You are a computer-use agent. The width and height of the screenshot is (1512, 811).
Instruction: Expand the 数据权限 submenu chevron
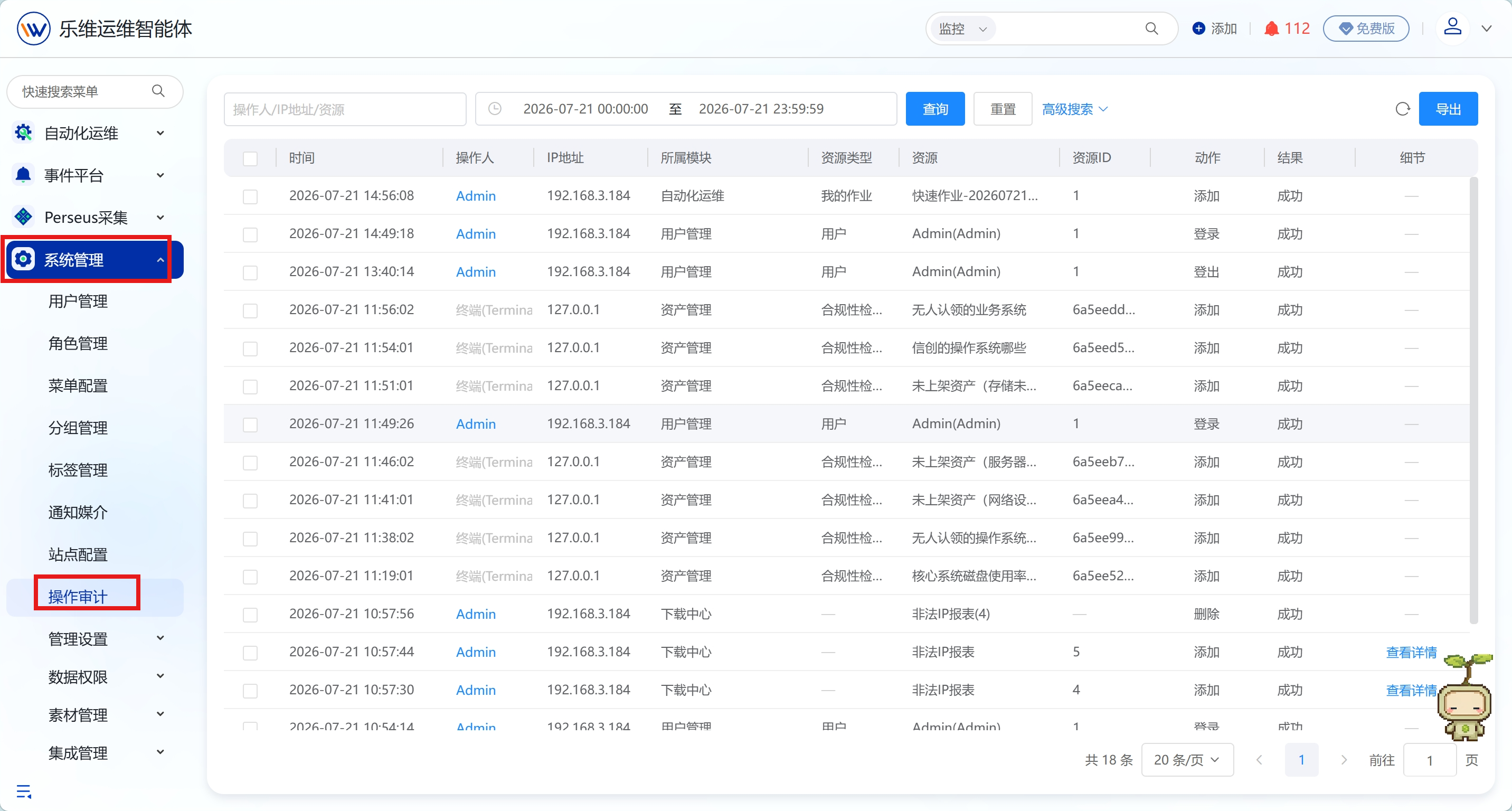[160, 676]
